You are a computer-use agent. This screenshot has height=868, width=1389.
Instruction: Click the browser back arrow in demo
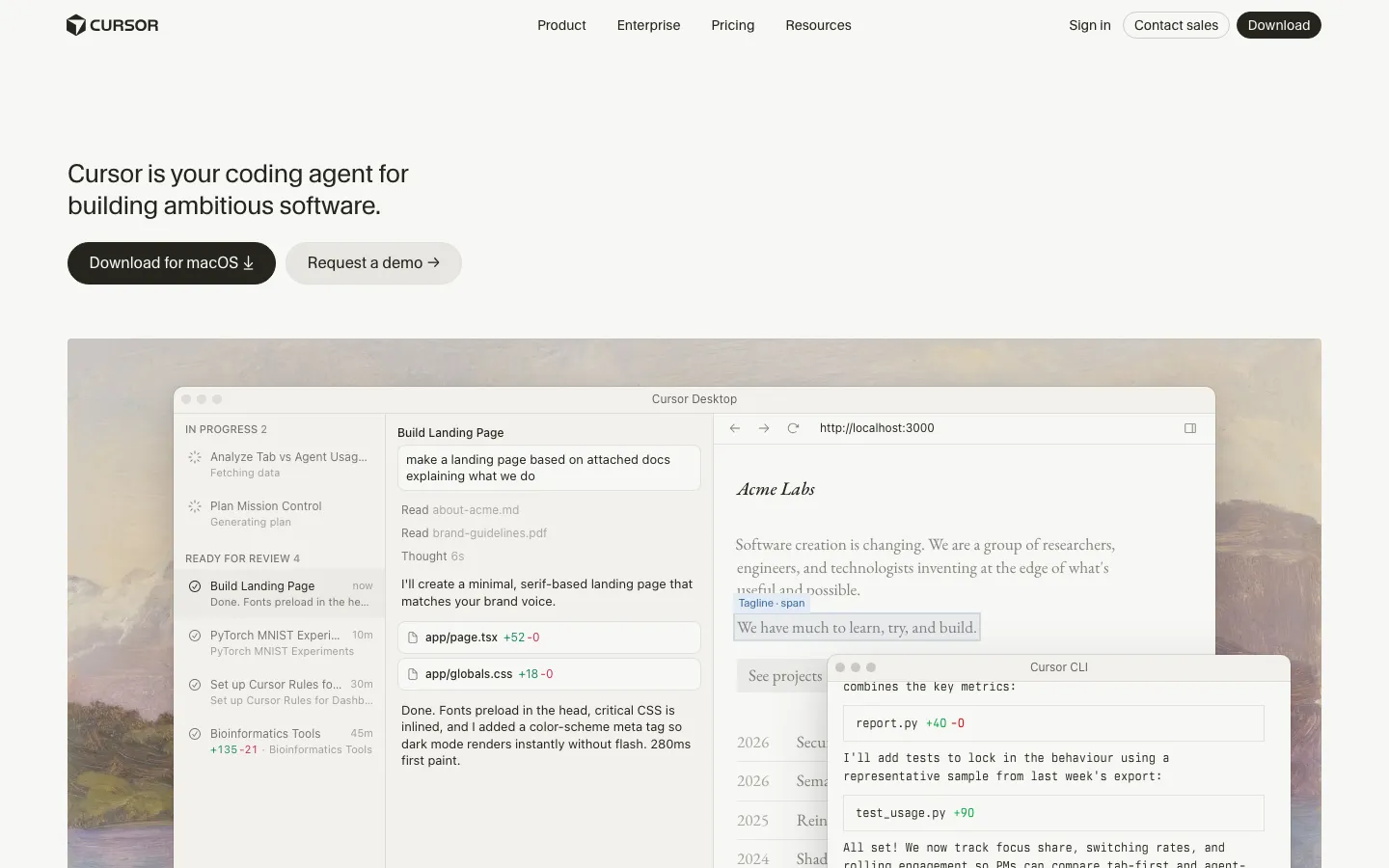click(x=735, y=428)
